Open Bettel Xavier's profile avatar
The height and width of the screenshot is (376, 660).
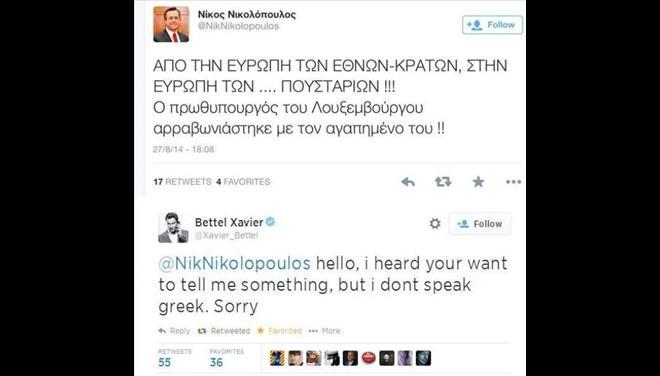click(173, 228)
